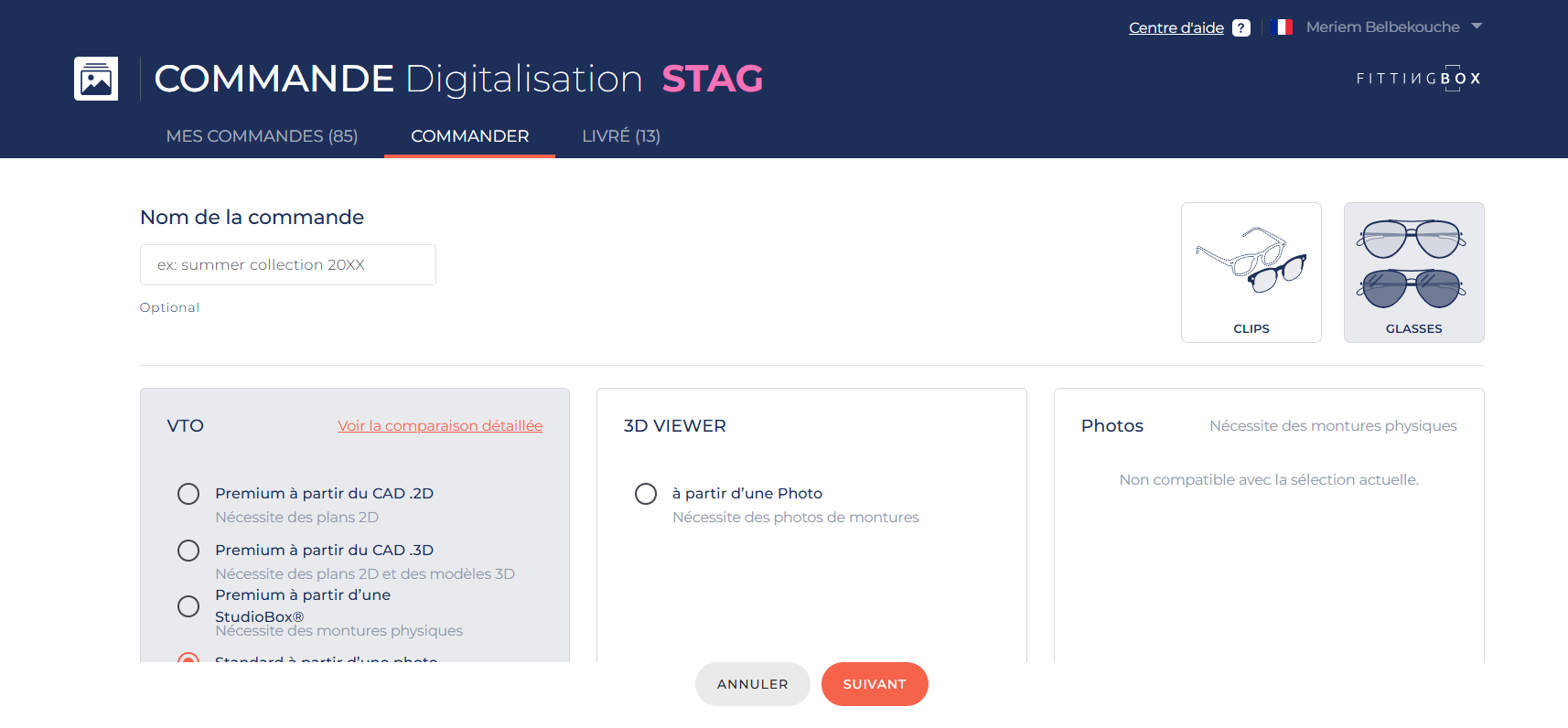Expand Meriem Belbekouche account menu

tap(1382, 27)
